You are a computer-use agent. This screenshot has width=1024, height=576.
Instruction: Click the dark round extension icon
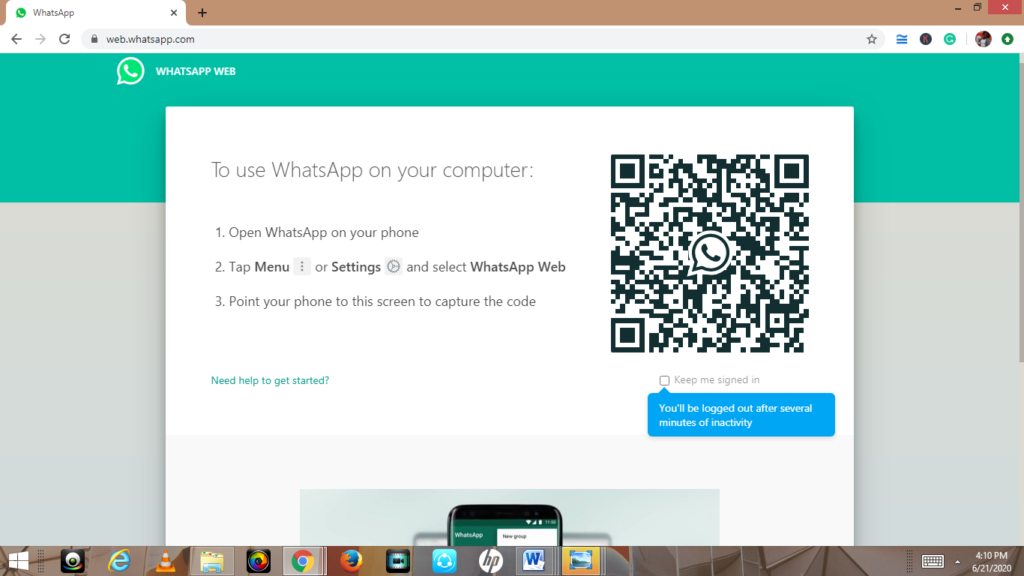[925, 39]
